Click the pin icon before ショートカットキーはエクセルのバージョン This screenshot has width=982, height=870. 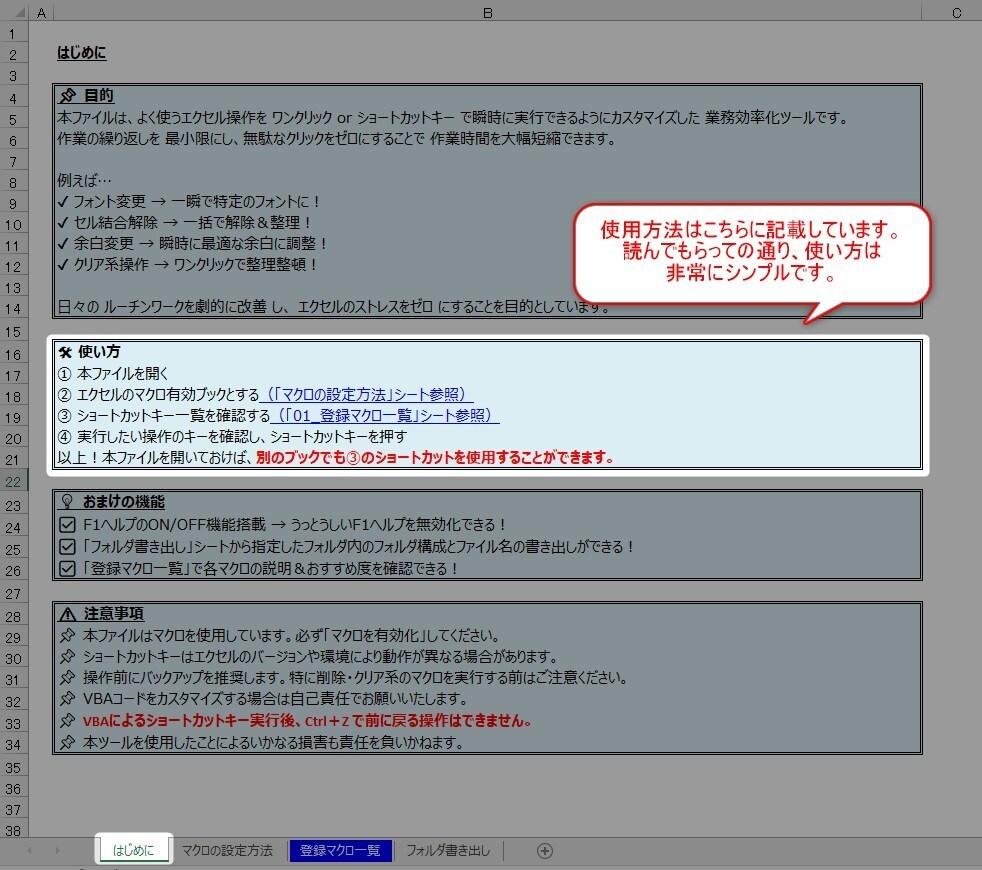[x=67, y=656]
